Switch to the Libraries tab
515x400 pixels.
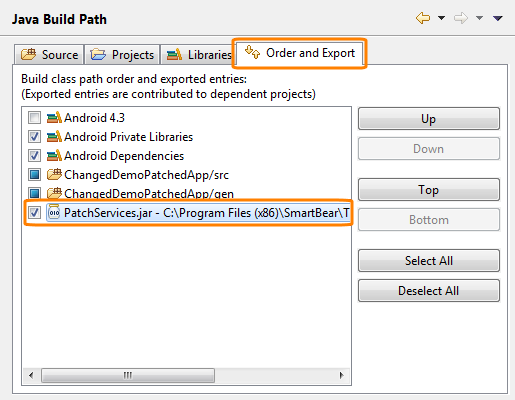199,54
